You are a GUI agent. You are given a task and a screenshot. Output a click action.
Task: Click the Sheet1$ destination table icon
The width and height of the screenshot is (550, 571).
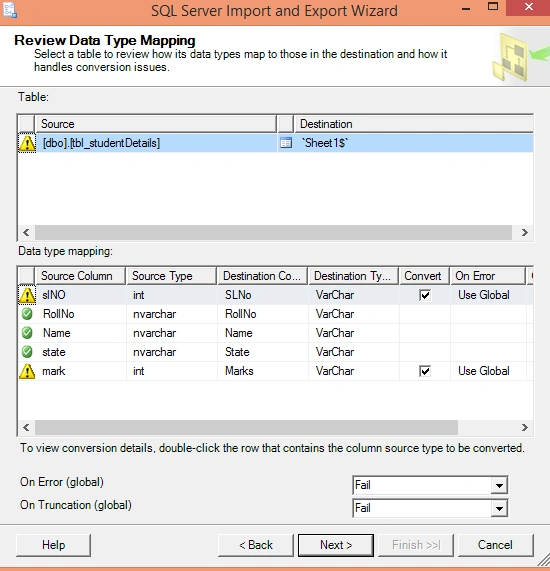[286, 143]
